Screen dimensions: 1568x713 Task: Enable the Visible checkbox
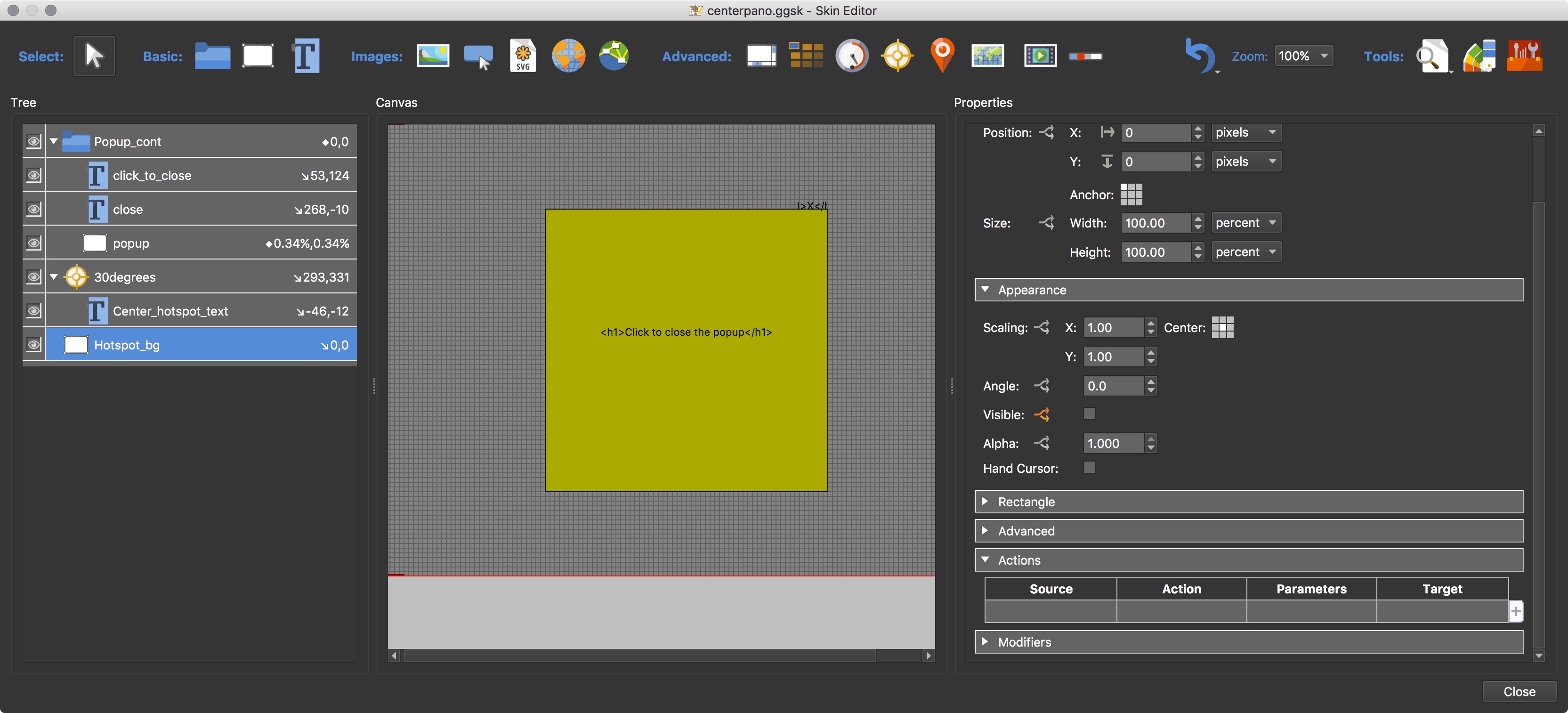[x=1090, y=414]
